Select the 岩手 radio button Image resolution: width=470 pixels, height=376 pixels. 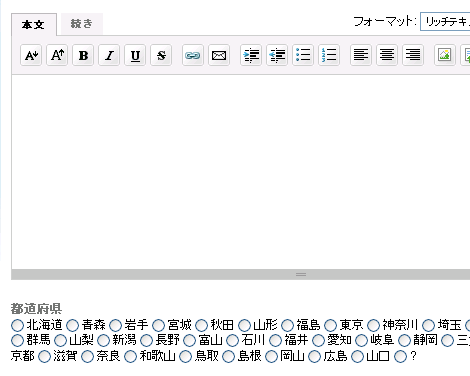click(x=115, y=325)
